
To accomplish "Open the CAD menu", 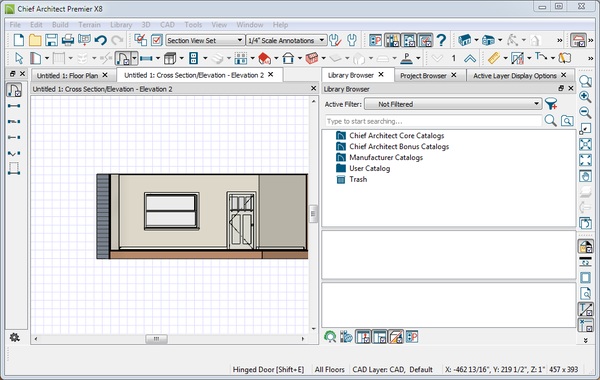I will 167,25.
